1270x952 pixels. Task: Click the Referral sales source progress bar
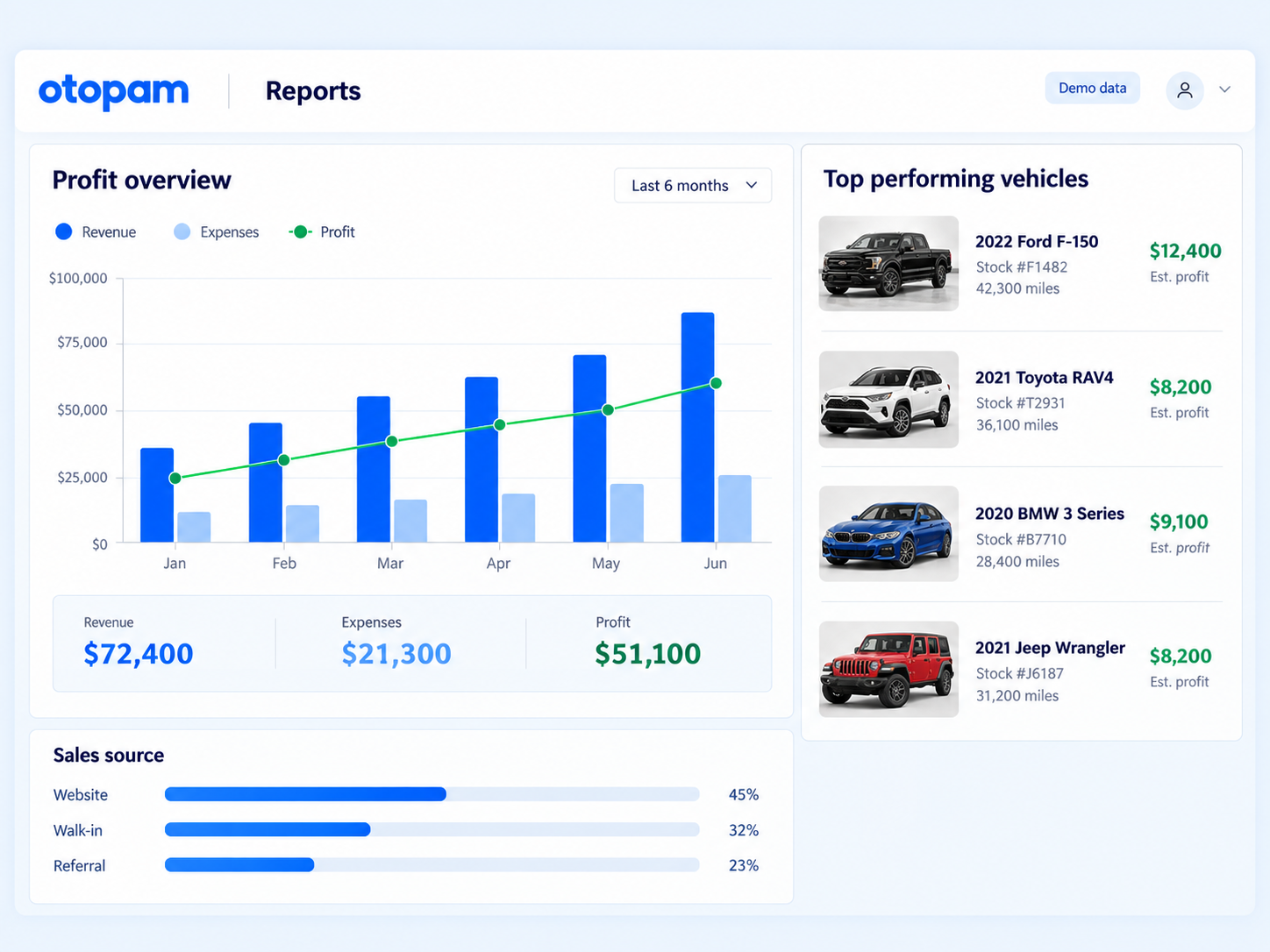432,865
